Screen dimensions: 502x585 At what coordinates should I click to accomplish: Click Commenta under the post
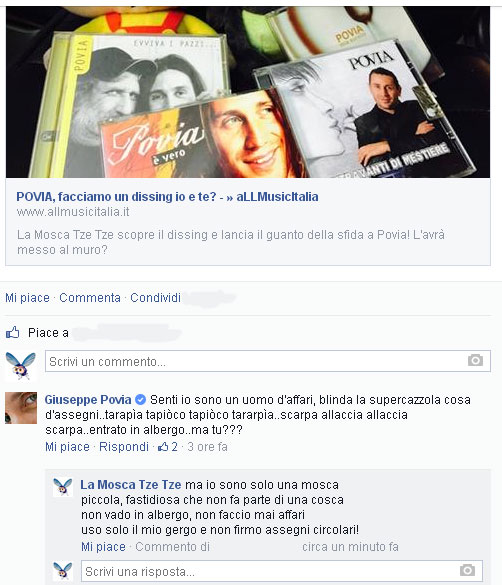click(90, 298)
